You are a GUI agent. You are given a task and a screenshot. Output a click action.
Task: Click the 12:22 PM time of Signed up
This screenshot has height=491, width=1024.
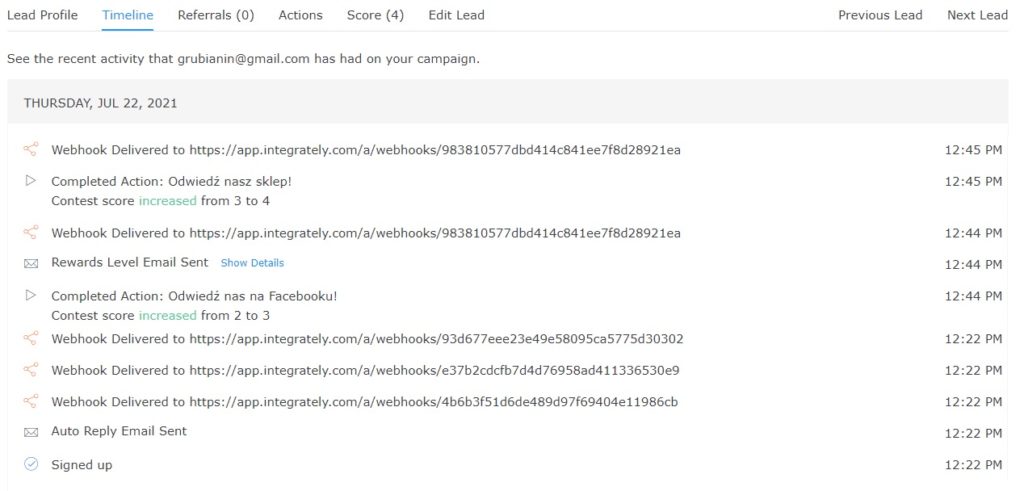[973, 466]
